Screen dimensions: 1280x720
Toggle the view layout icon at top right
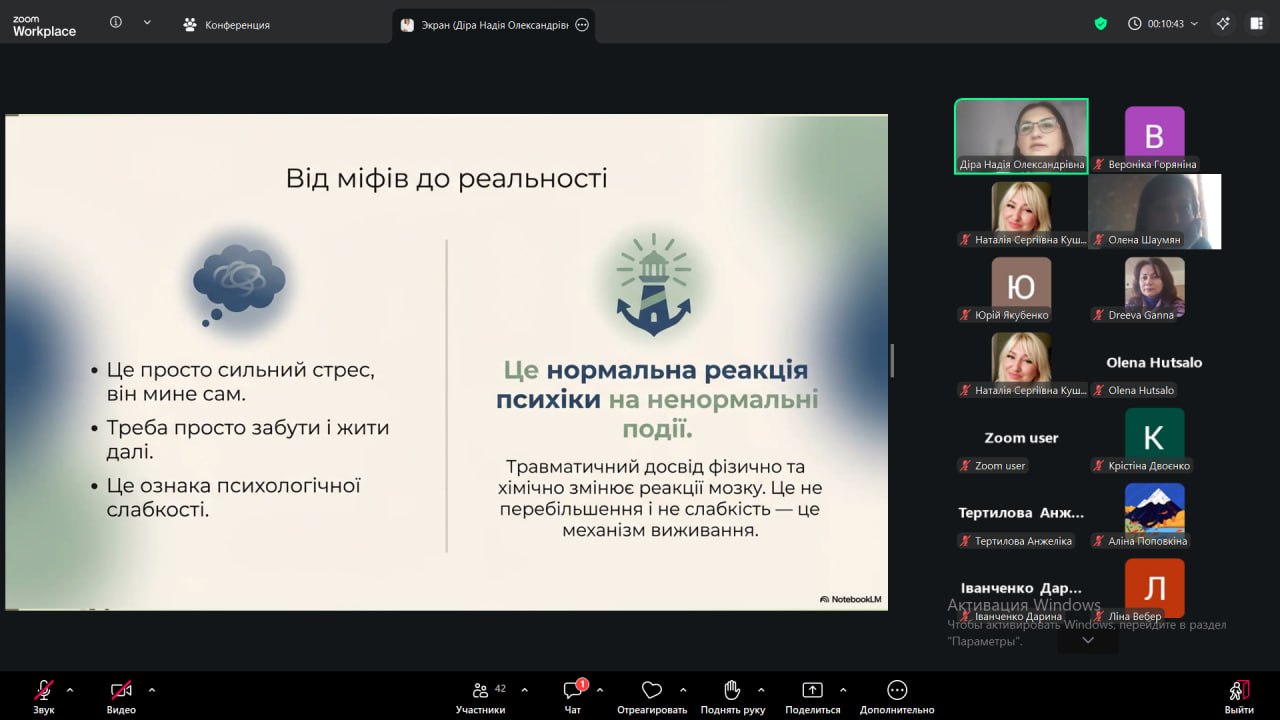tap(1257, 24)
